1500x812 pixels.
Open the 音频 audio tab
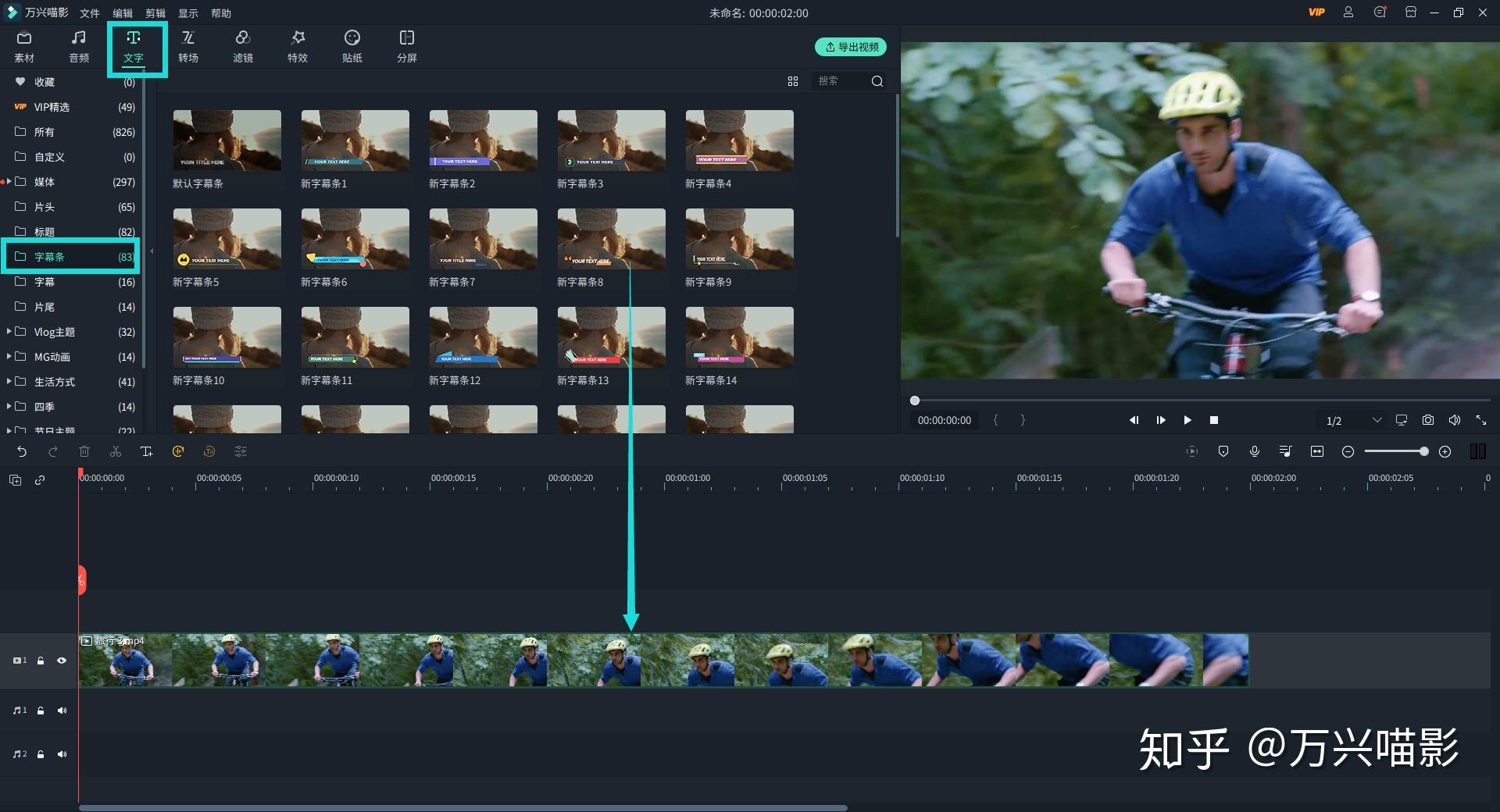click(x=79, y=47)
